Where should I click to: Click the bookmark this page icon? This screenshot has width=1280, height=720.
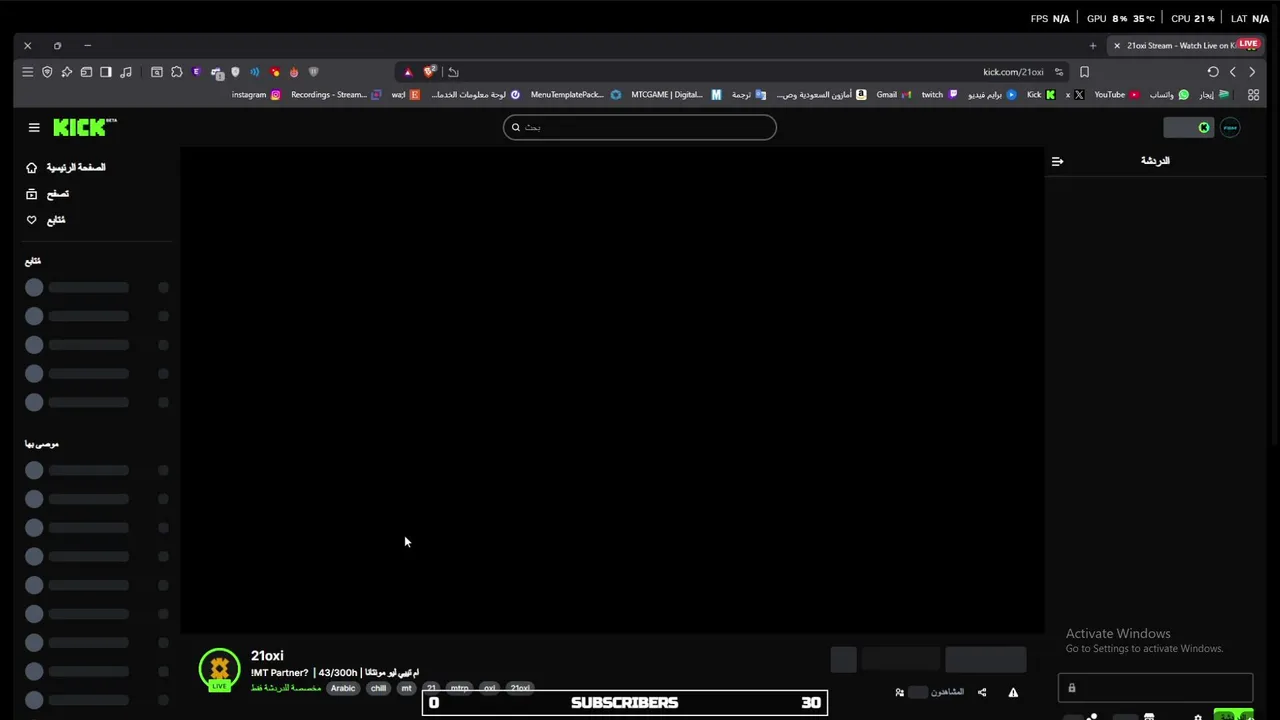point(1084,72)
